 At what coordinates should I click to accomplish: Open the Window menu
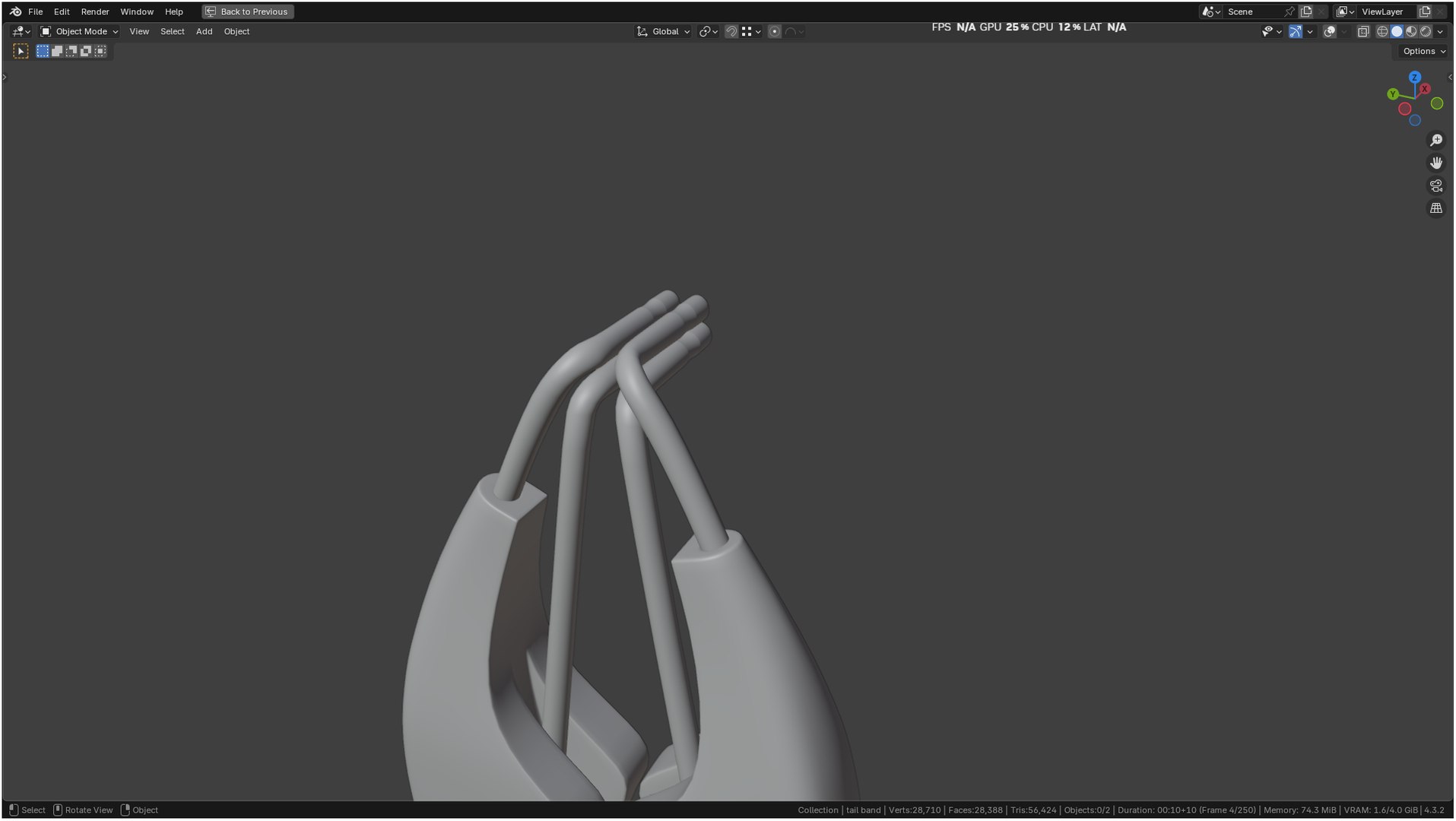[137, 11]
